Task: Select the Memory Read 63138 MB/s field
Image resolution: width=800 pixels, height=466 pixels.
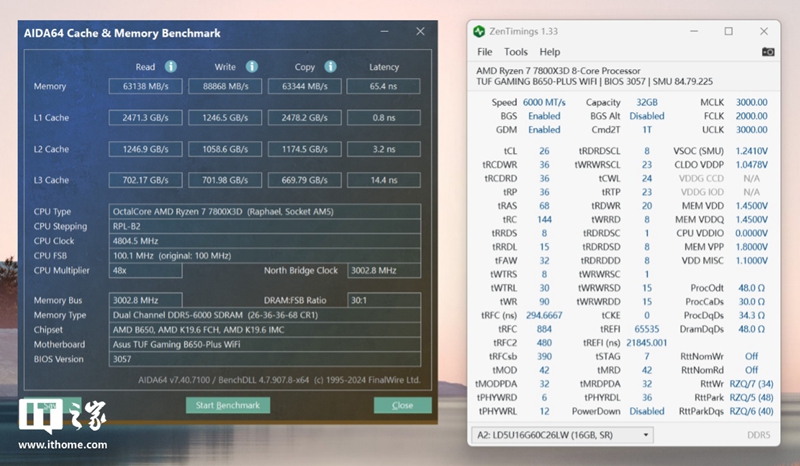Action: (145, 86)
